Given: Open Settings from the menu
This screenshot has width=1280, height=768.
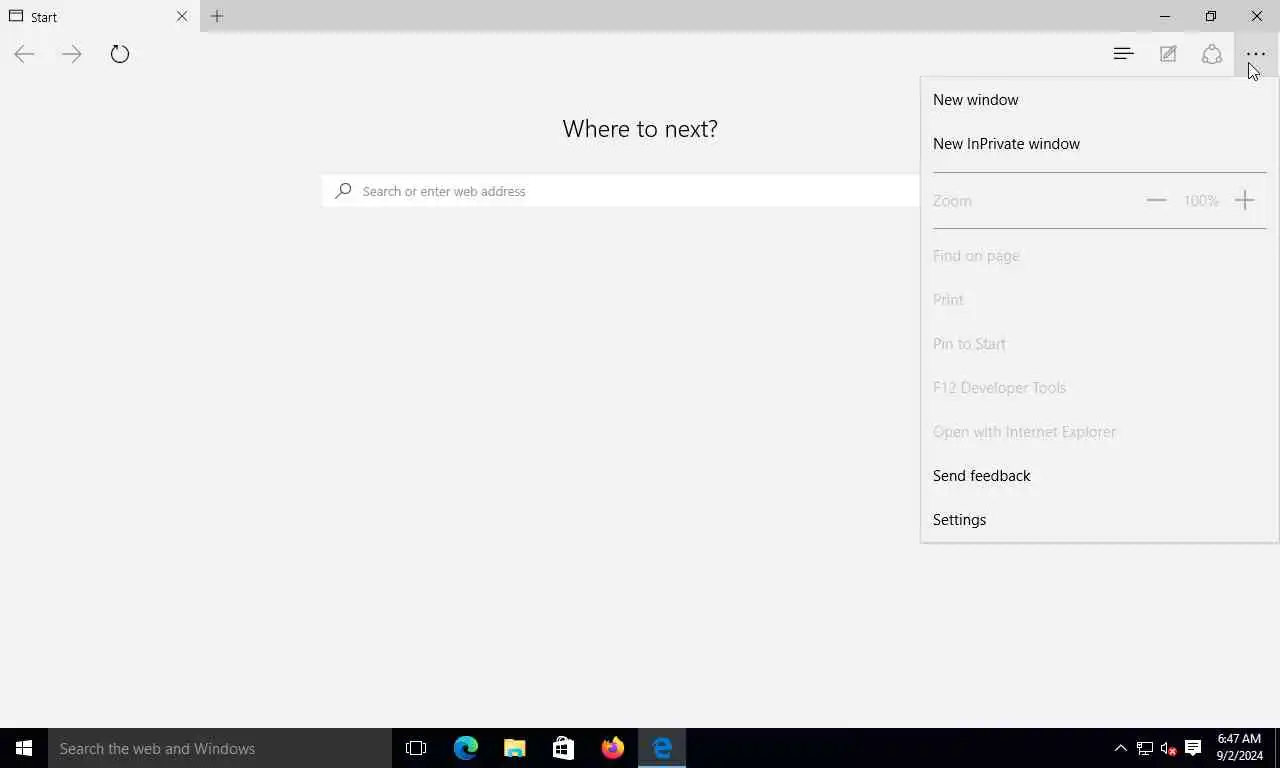Looking at the screenshot, I should pyautogui.click(x=1099, y=520).
